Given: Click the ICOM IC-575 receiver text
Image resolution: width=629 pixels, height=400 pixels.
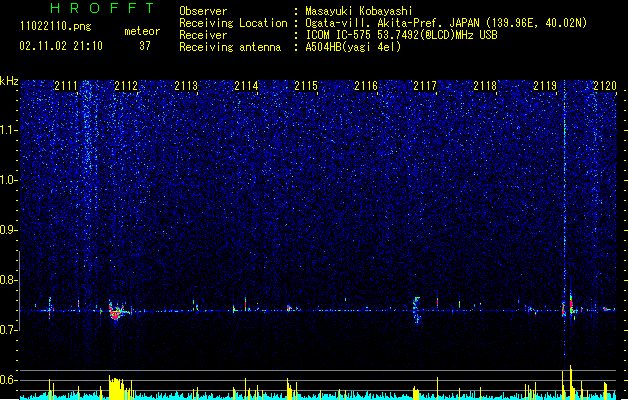Looking at the screenshot, I should pyautogui.click(x=401, y=35).
